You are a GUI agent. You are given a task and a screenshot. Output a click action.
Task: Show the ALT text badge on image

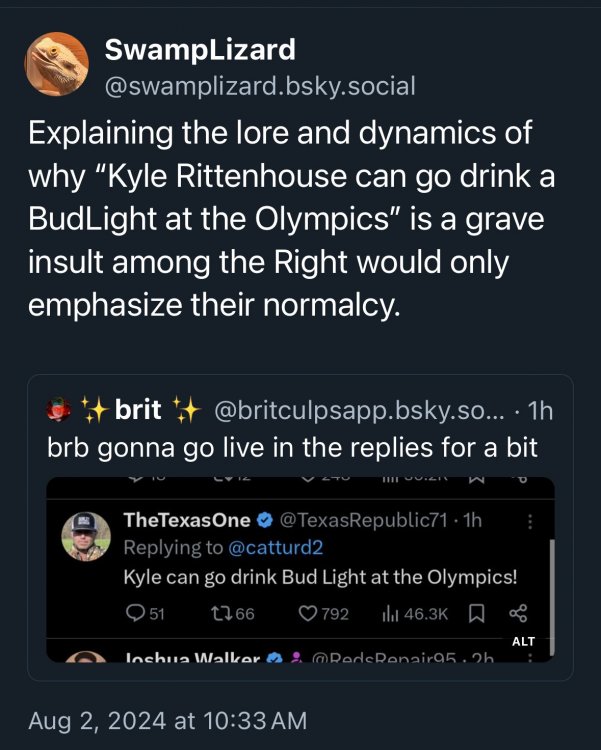523,641
